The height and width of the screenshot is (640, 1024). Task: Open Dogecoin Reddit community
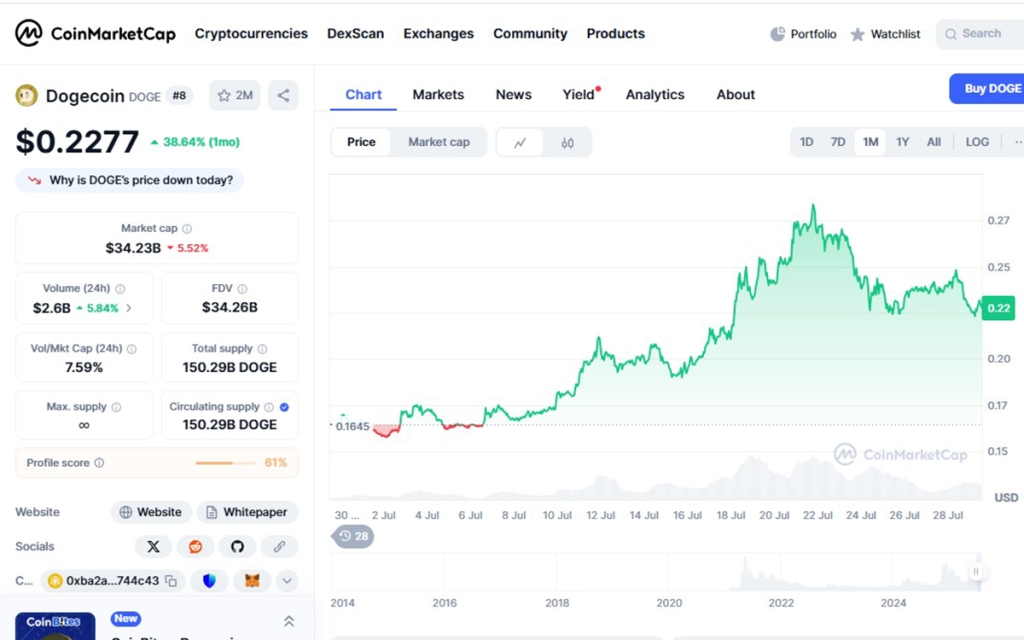click(x=195, y=547)
